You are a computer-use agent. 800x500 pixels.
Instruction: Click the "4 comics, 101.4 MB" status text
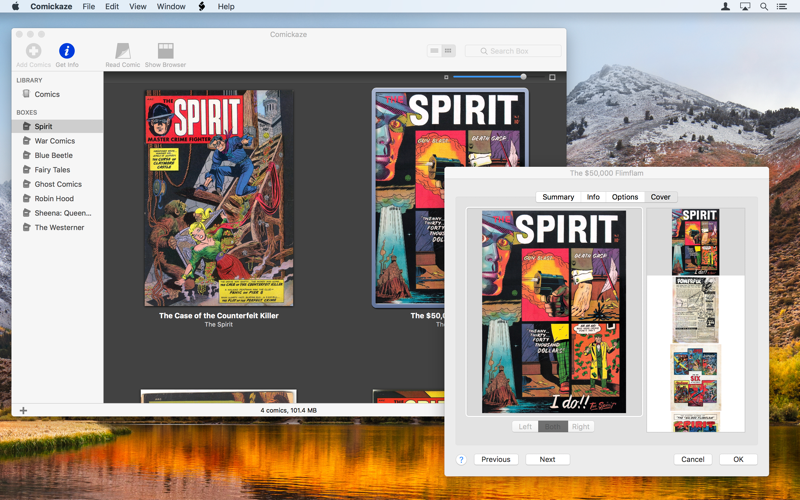pos(289,410)
